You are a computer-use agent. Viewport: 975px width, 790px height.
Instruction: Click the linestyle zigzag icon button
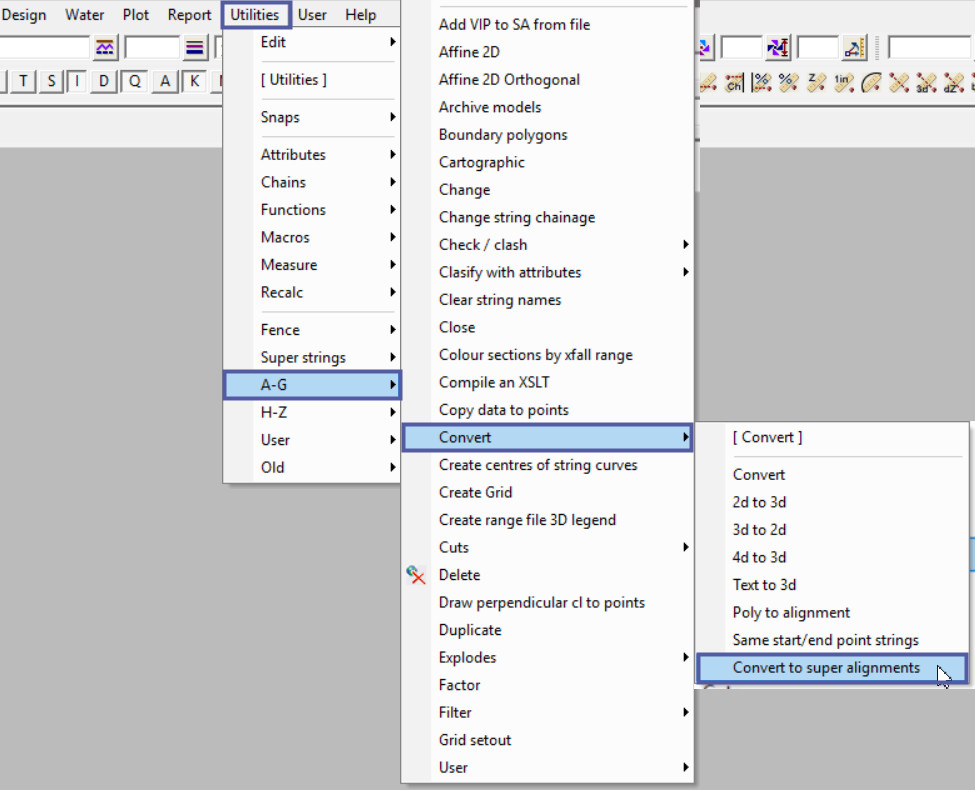(x=105, y=48)
